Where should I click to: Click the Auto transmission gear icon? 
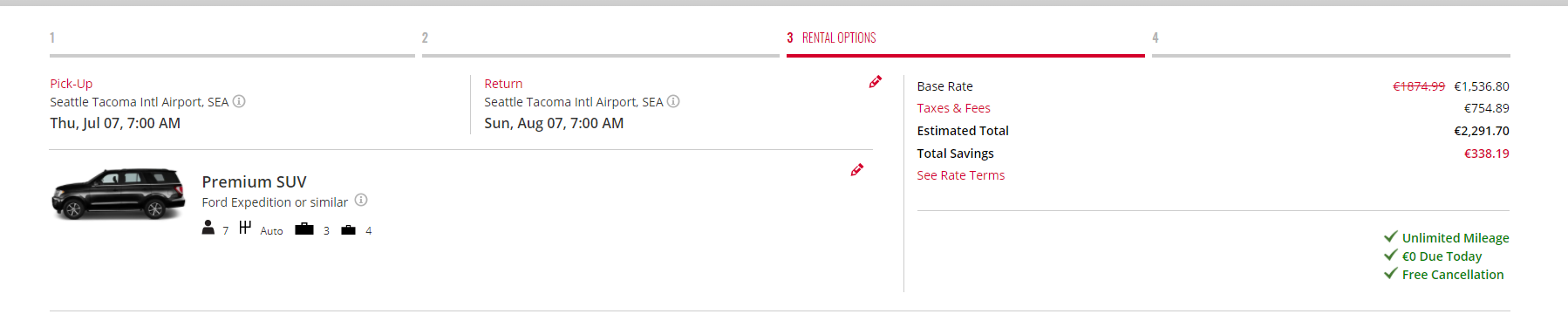[x=245, y=228]
